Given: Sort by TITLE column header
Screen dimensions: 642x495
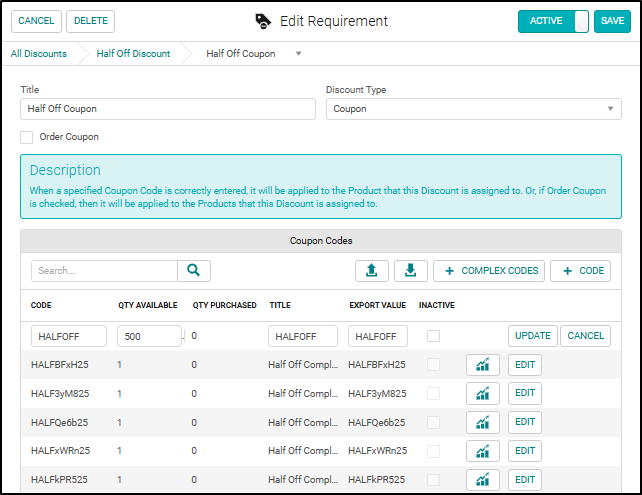Looking at the screenshot, I should [280, 305].
